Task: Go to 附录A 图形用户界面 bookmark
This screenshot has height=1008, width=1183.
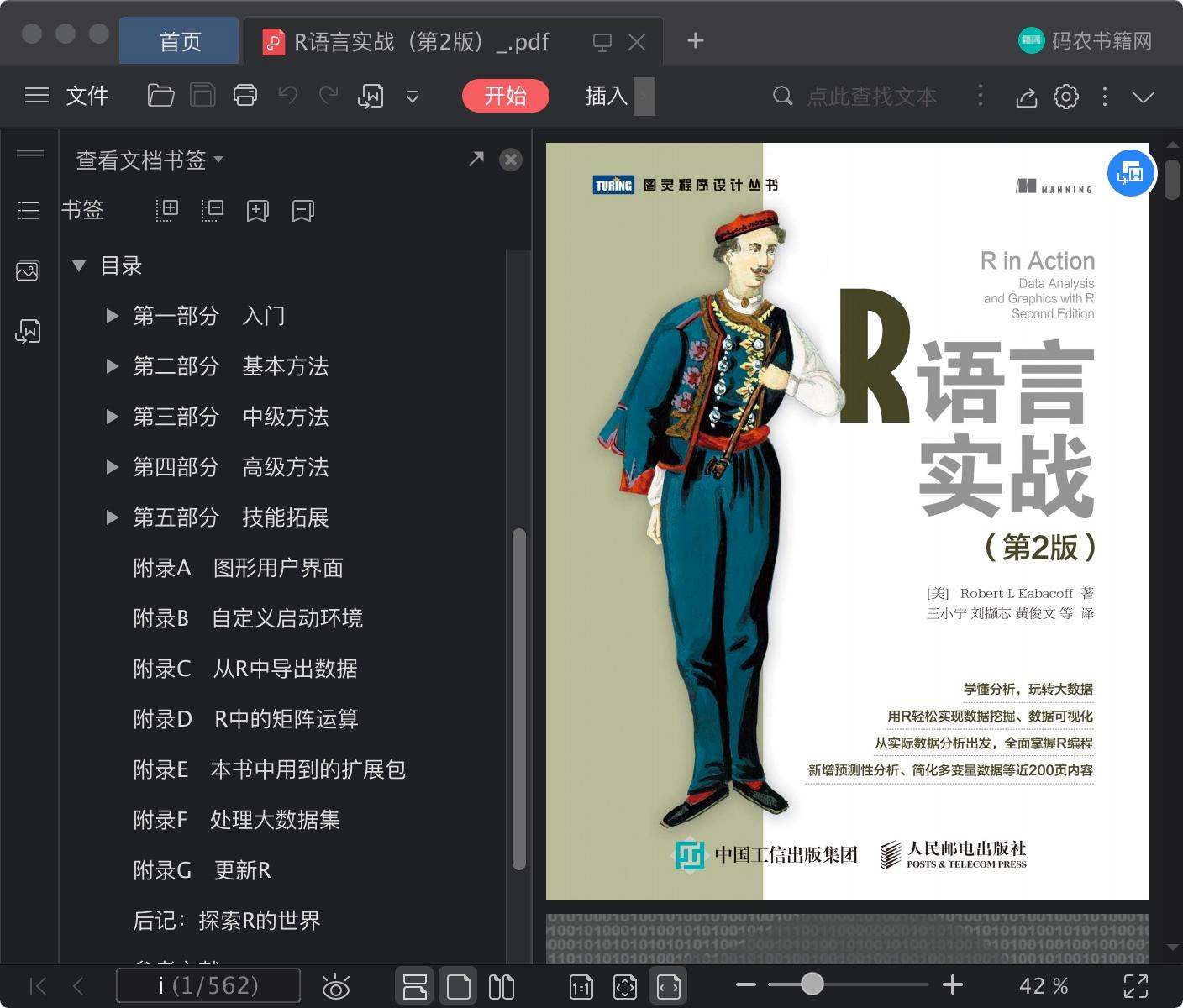Action: click(239, 568)
